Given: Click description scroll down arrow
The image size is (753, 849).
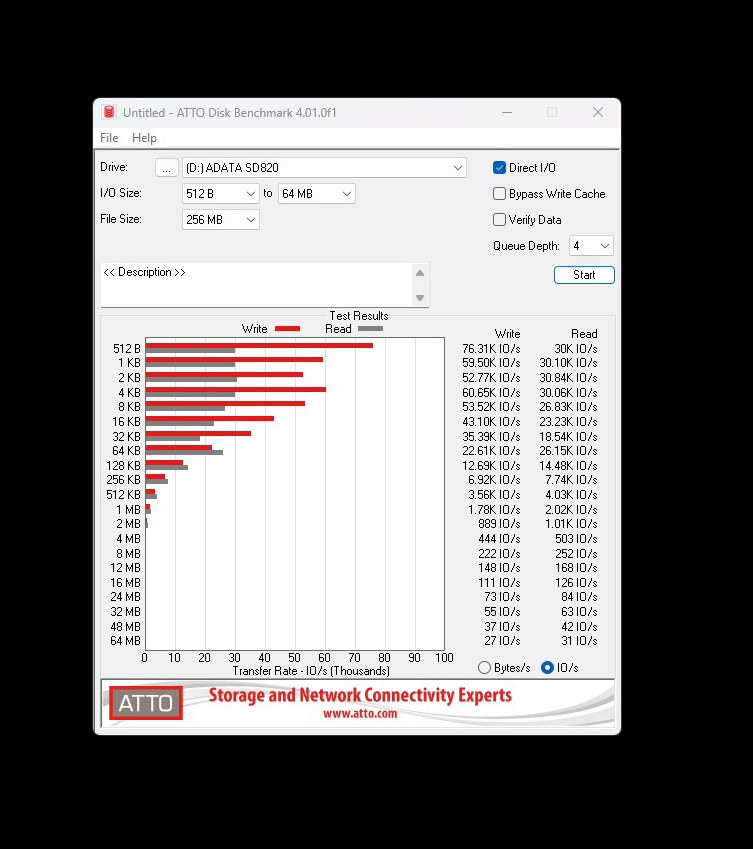Looking at the screenshot, I should [x=420, y=298].
